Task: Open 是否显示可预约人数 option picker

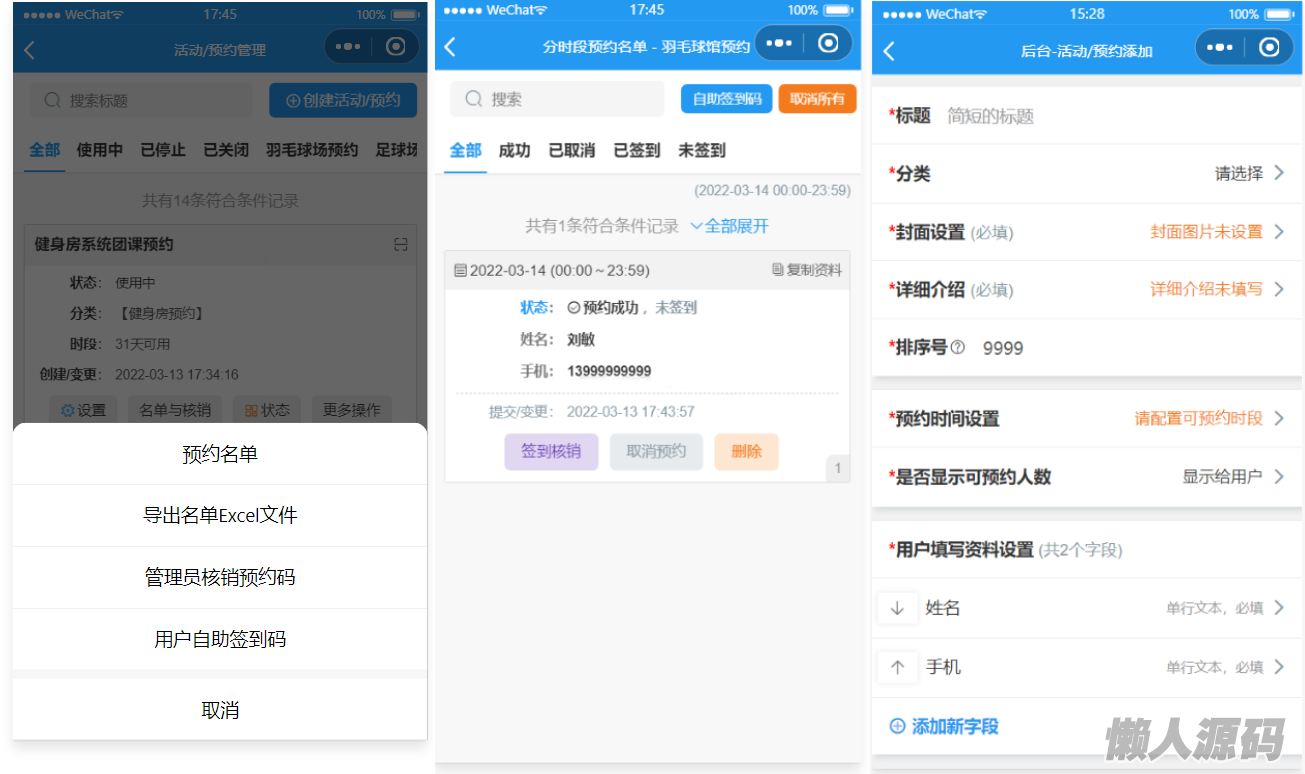Action: tap(1233, 476)
